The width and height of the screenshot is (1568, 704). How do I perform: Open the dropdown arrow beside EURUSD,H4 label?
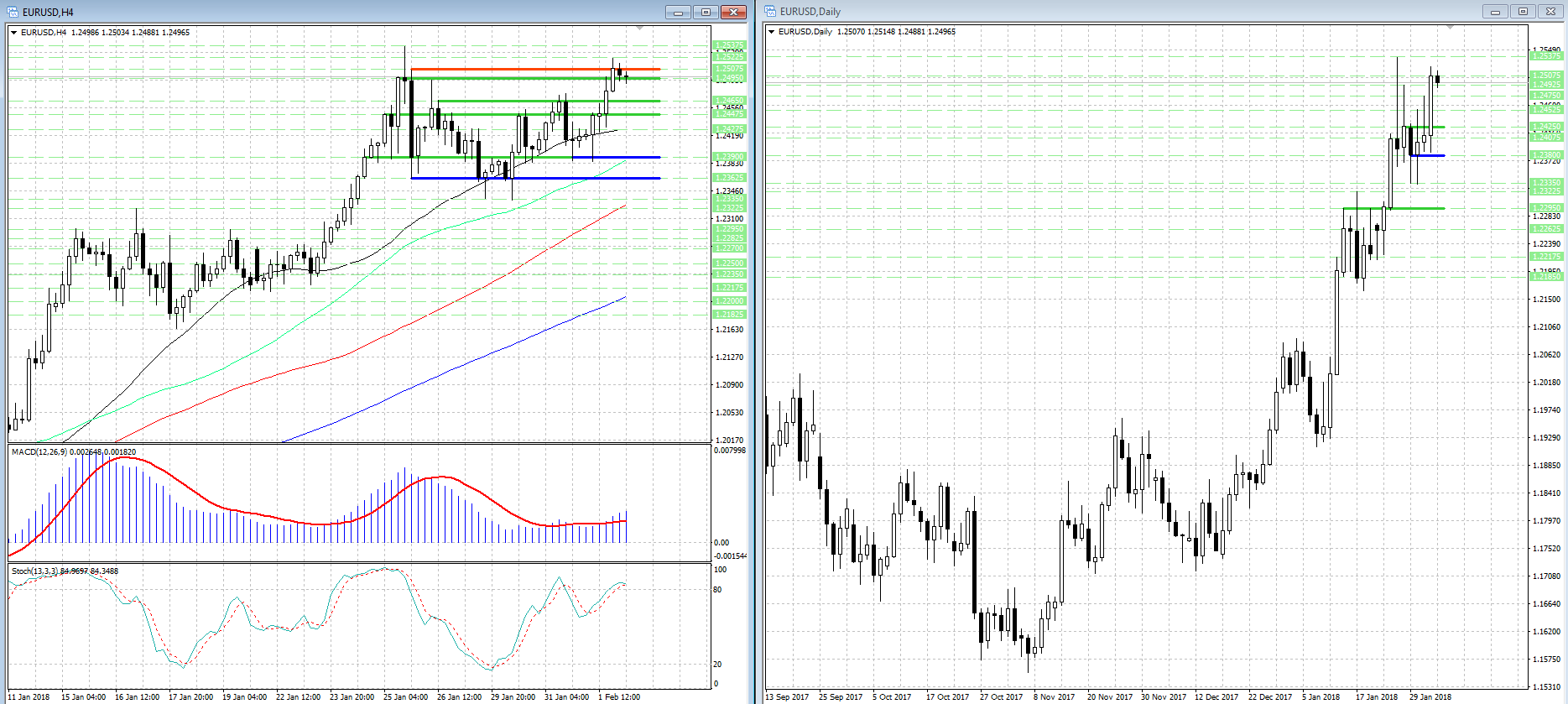(14, 33)
